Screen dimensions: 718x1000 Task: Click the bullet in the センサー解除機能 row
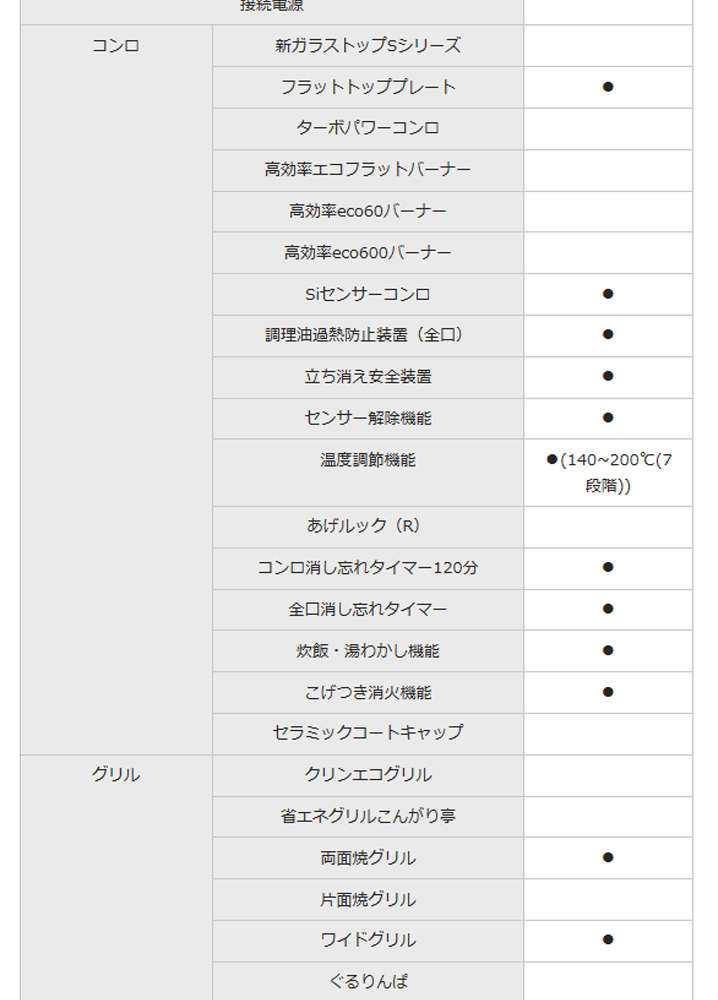click(x=608, y=418)
